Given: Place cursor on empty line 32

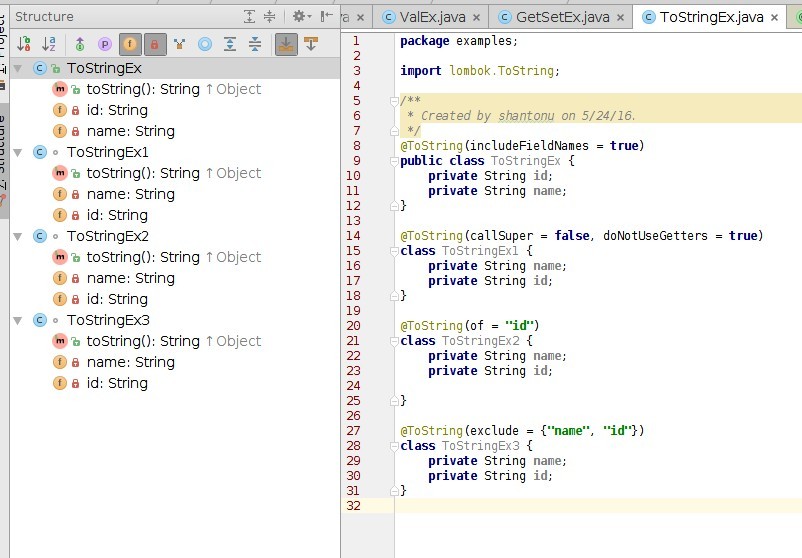Looking at the screenshot, I should [598, 506].
